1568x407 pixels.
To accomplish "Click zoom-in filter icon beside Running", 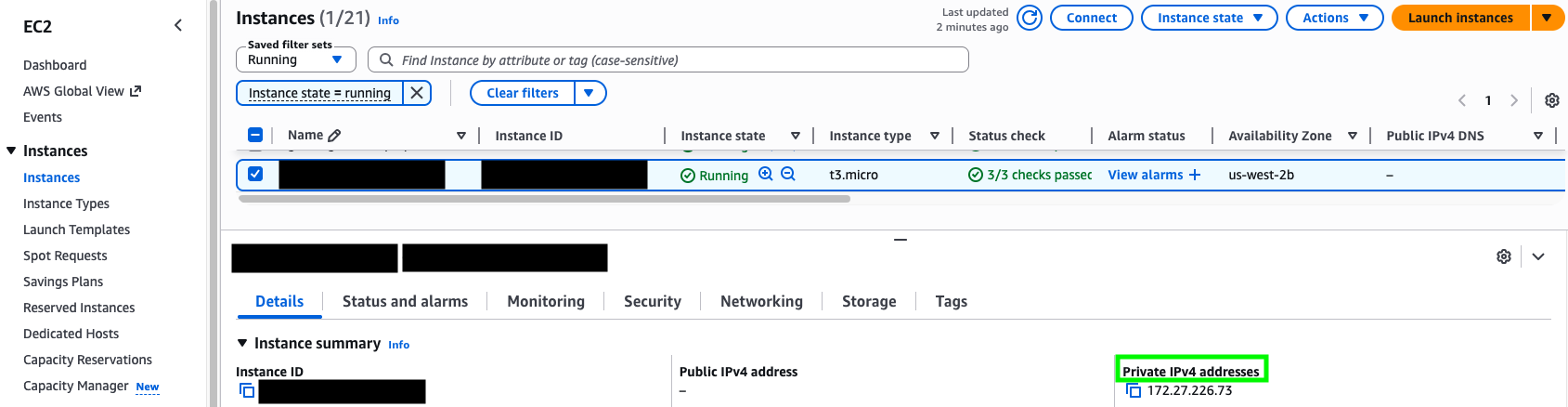I will (766, 174).
